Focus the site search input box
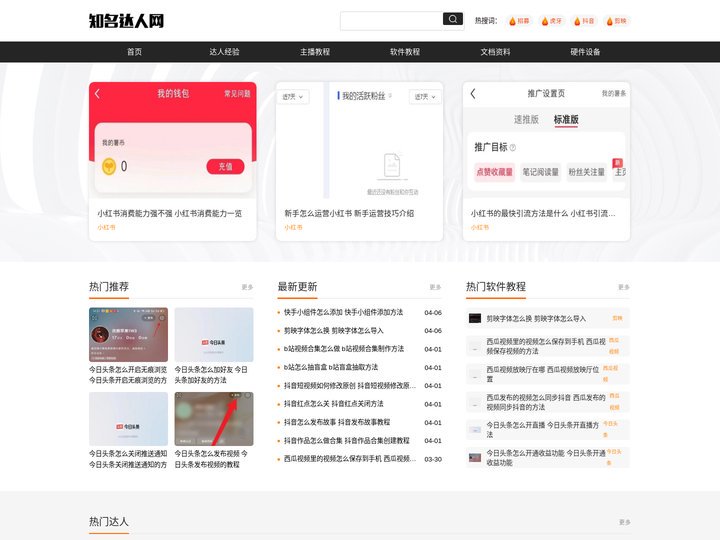The height and width of the screenshot is (540, 720). click(391, 21)
